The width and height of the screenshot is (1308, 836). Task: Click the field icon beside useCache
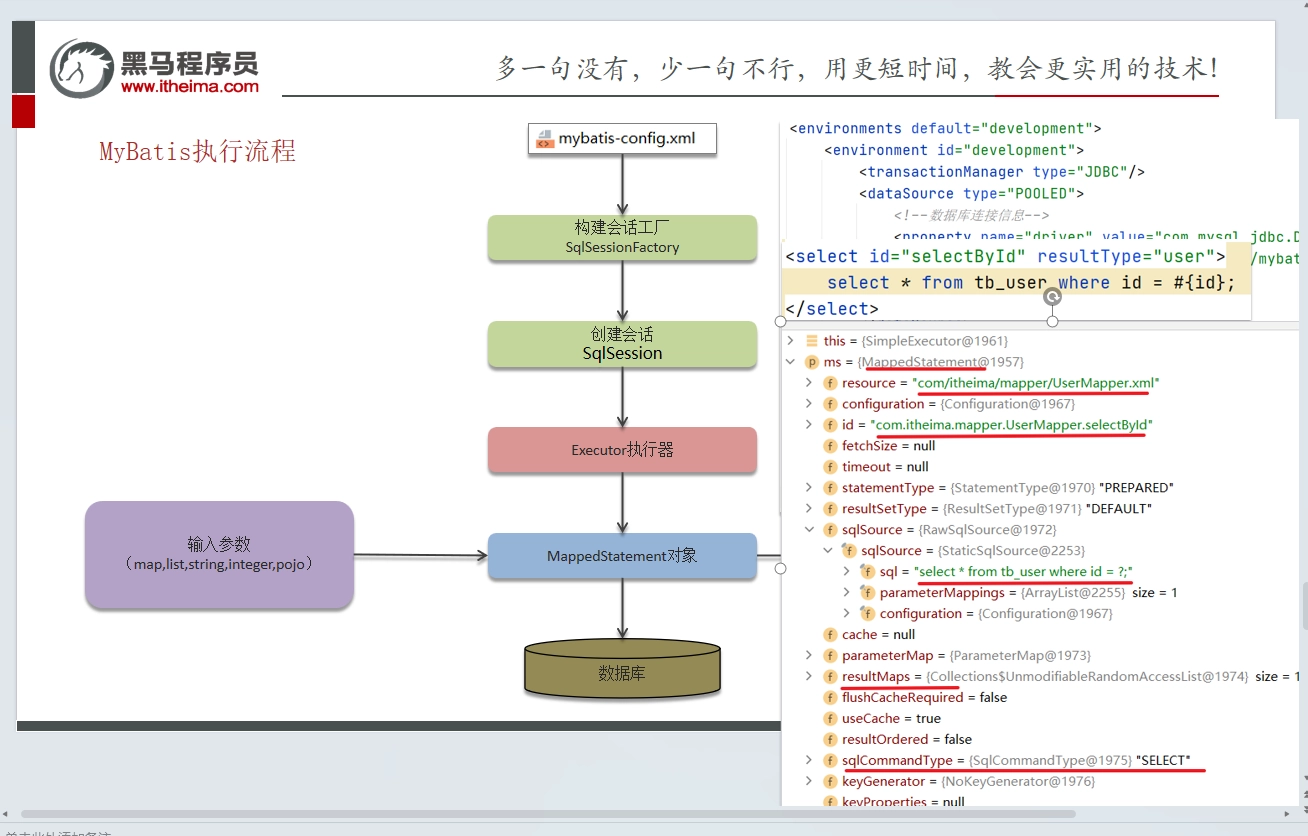pos(830,719)
